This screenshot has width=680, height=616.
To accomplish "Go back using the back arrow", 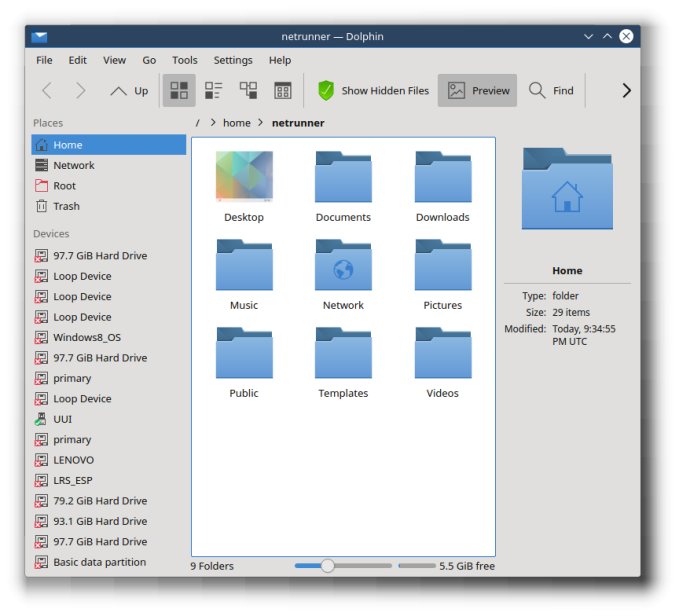I will [47, 91].
